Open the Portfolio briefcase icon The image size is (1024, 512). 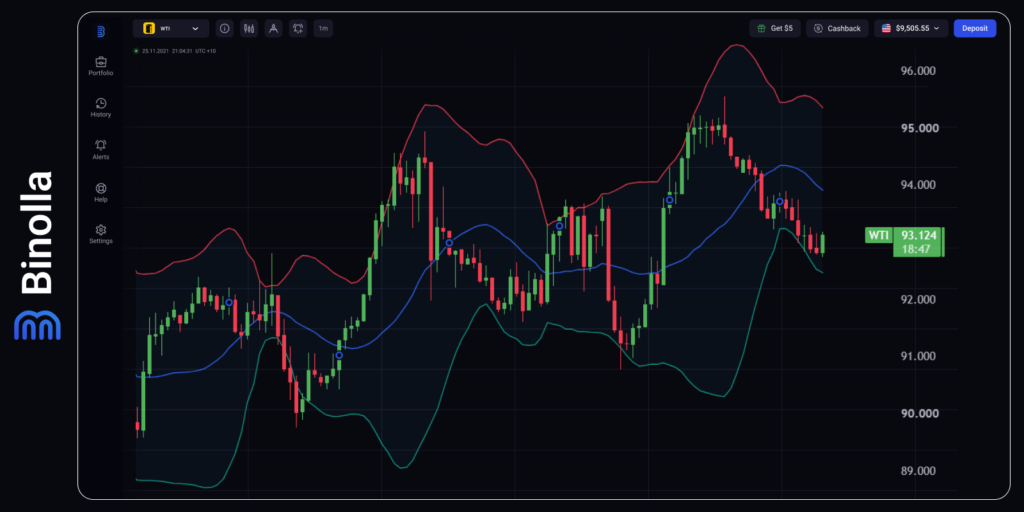click(101, 62)
